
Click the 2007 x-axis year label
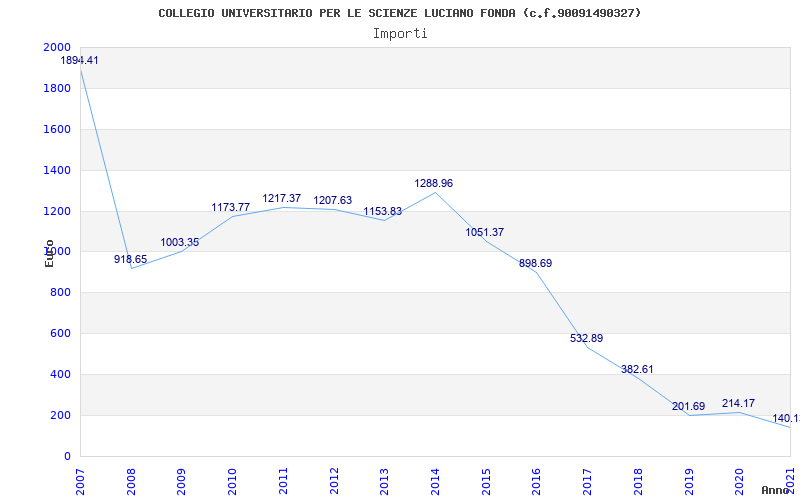80,482
